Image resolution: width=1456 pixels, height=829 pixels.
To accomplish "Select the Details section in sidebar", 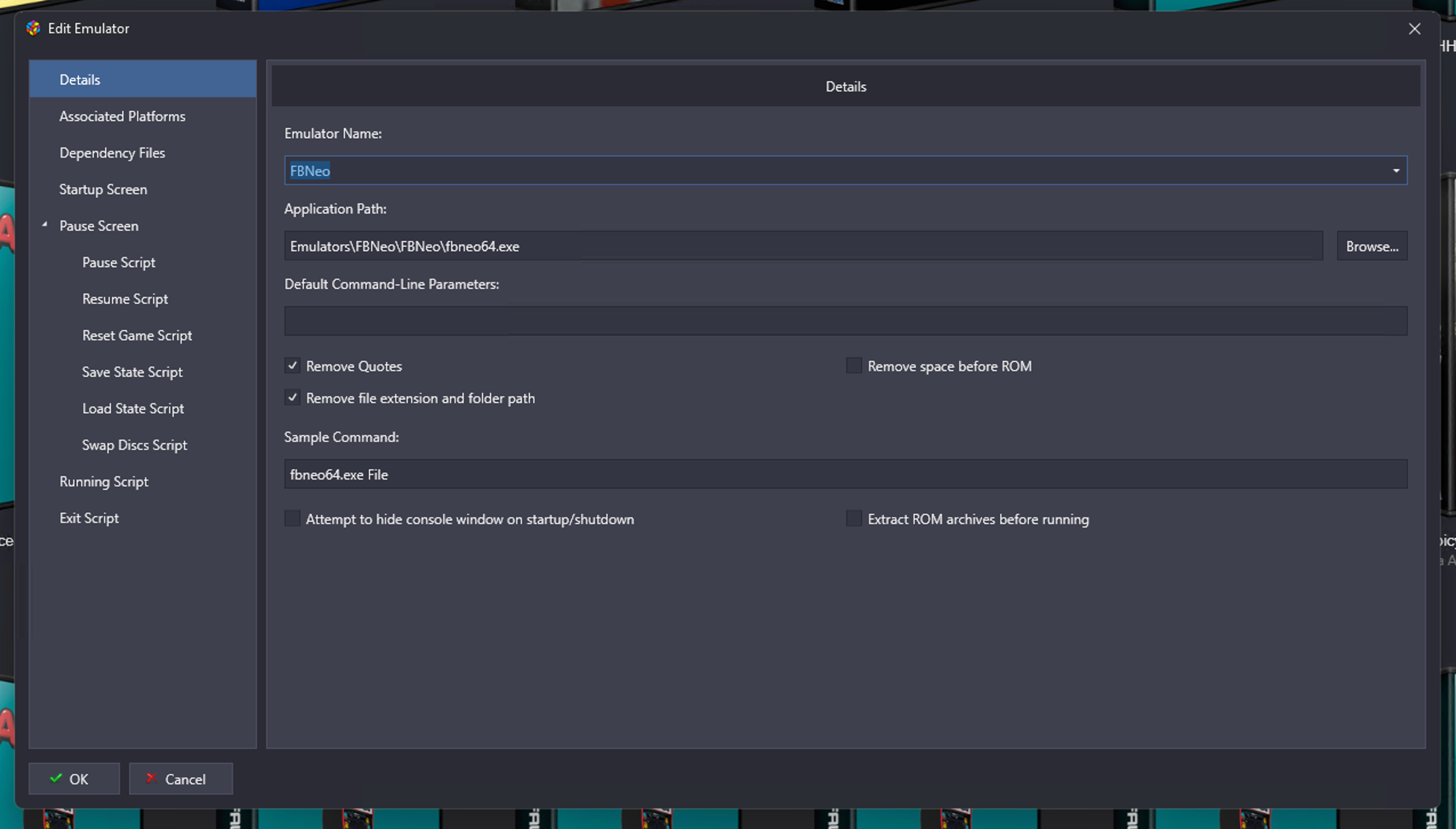I will click(143, 79).
